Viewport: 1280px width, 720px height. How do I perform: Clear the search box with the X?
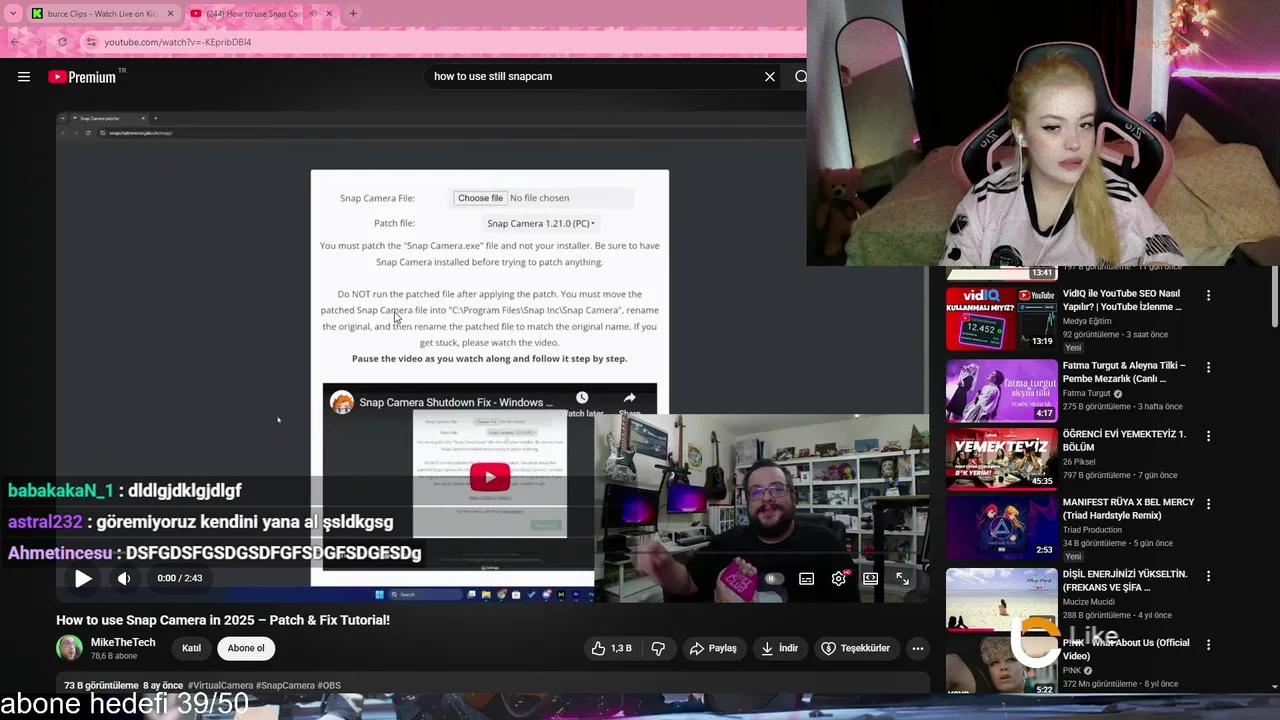pyautogui.click(x=770, y=77)
